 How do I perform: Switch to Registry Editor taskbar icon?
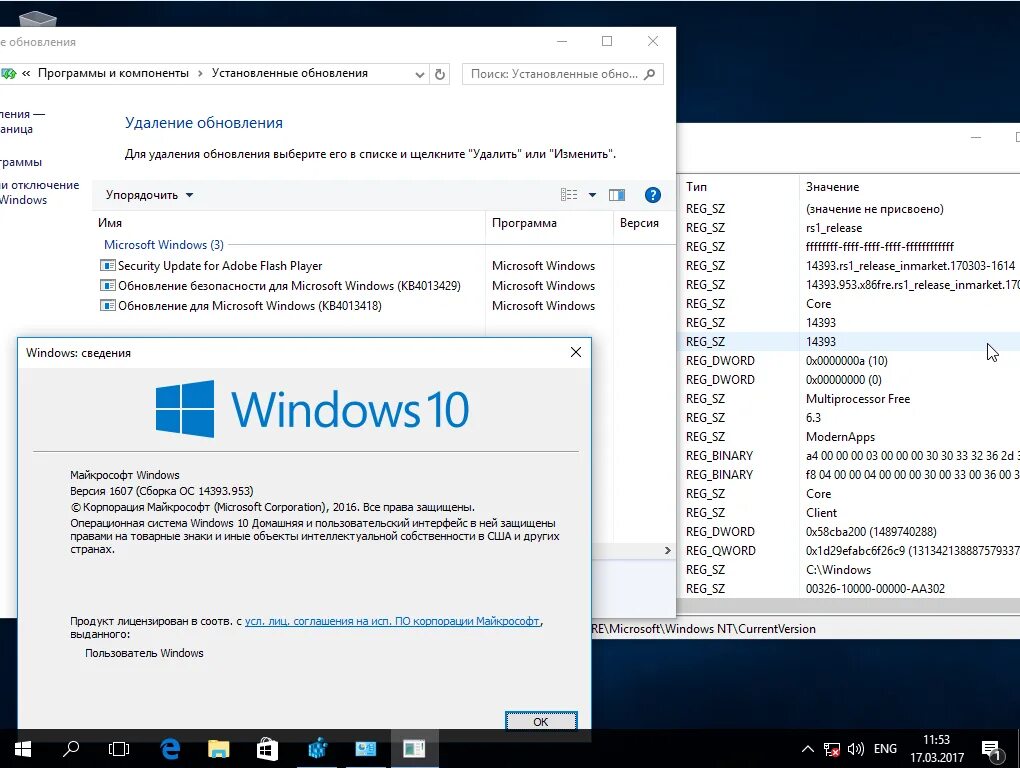(317, 749)
